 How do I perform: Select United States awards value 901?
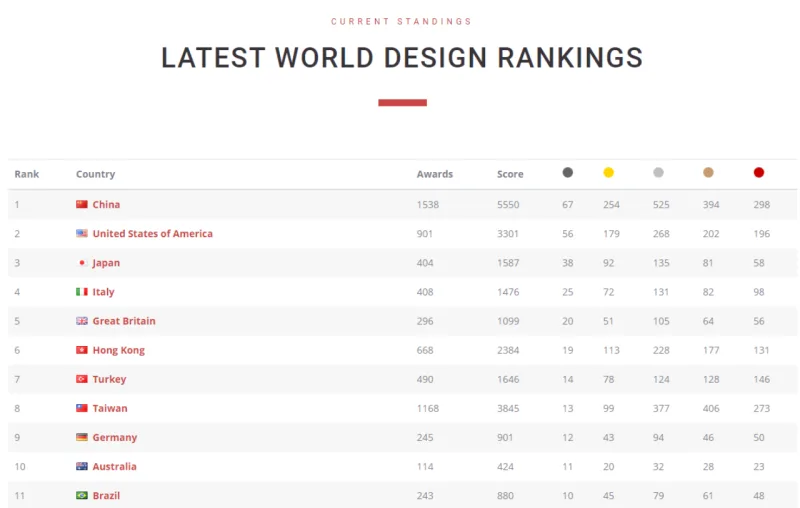(424, 234)
